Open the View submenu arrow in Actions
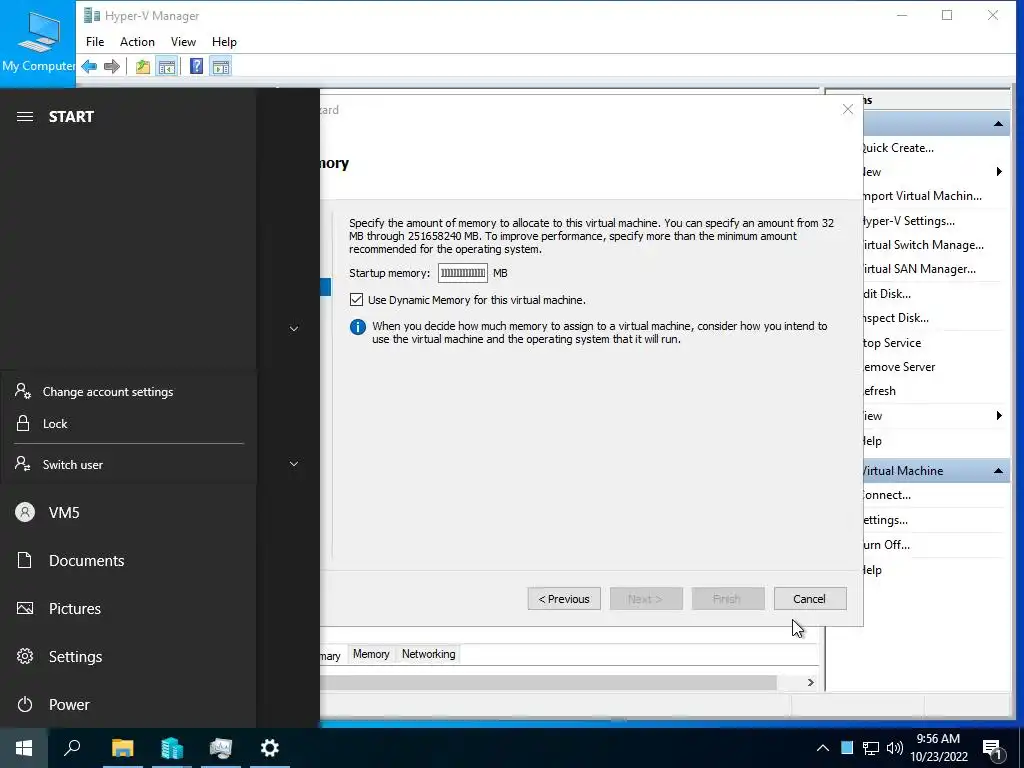1024x768 pixels. click(999, 415)
